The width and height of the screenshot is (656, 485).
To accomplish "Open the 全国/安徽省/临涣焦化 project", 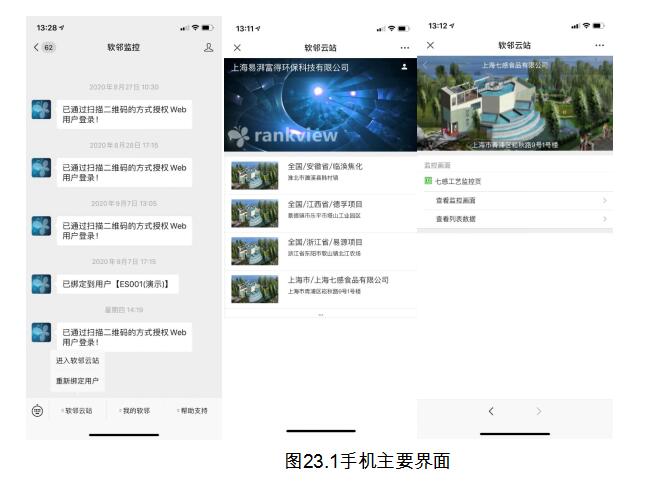I will point(325,166).
